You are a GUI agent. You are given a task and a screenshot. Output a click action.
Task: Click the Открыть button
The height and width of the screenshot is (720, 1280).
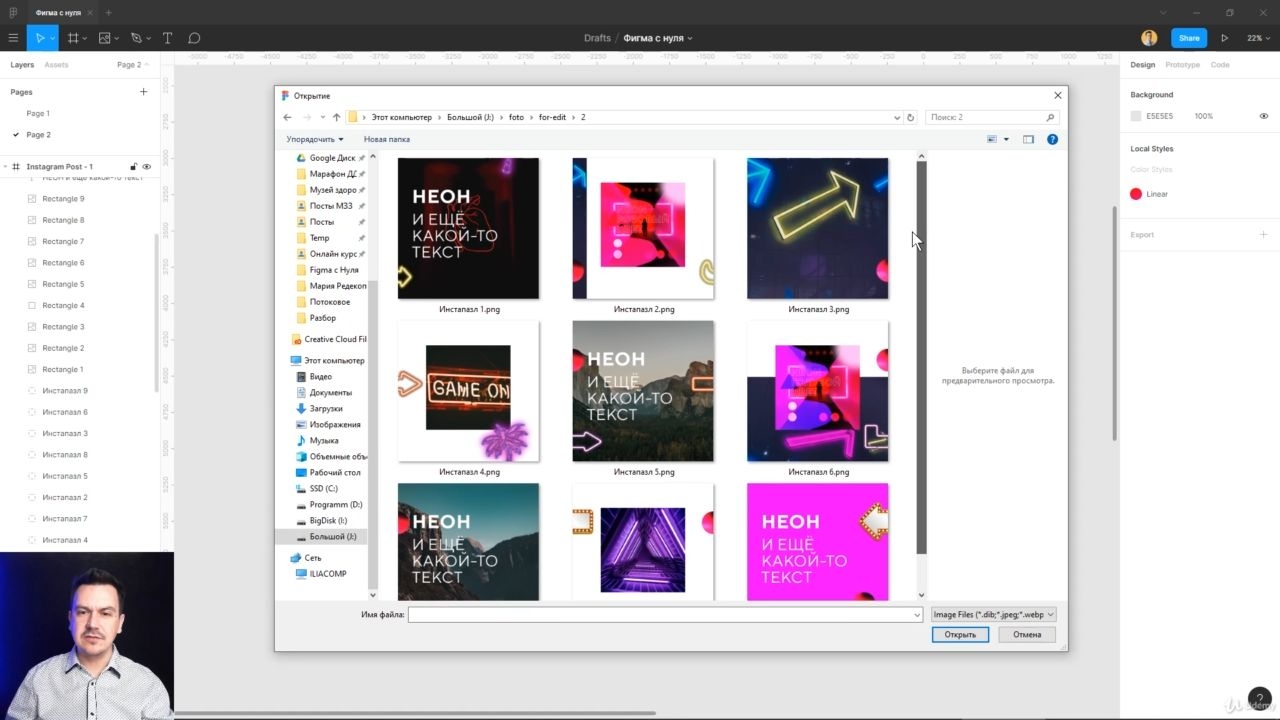pyautogui.click(x=960, y=634)
